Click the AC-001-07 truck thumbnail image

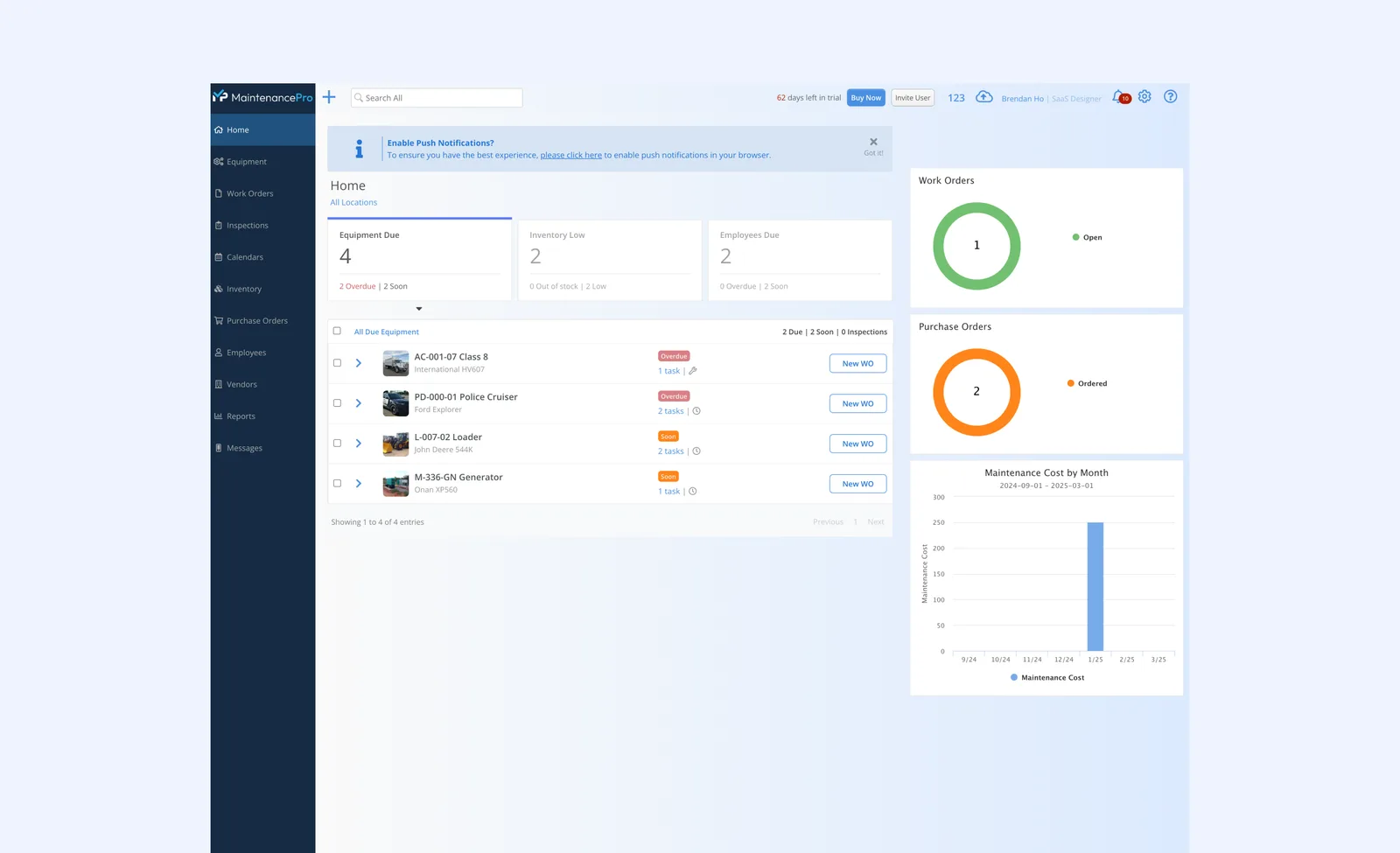[x=395, y=363]
